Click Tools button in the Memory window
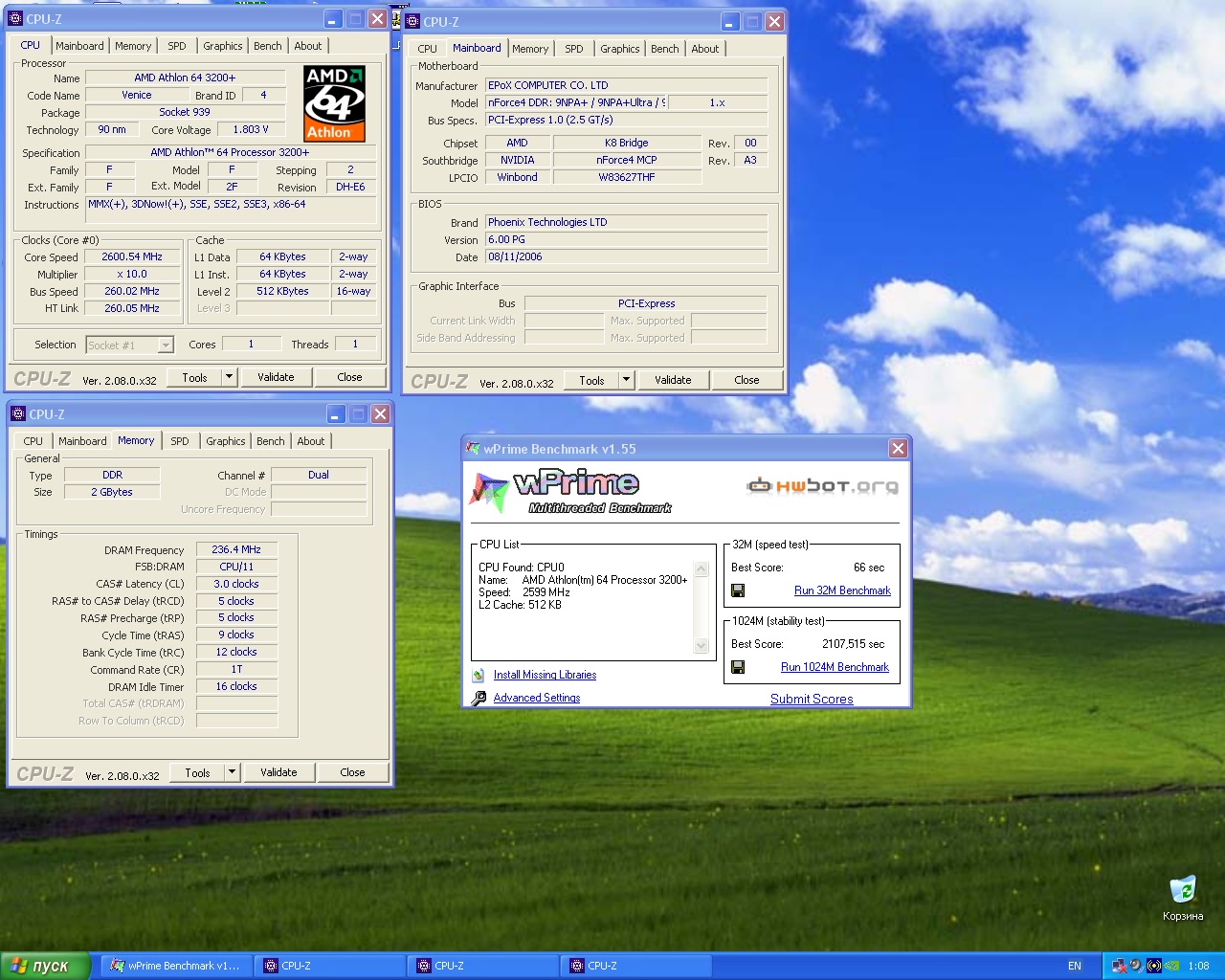Screen dimensions: 1225x980 click(198, 772)
